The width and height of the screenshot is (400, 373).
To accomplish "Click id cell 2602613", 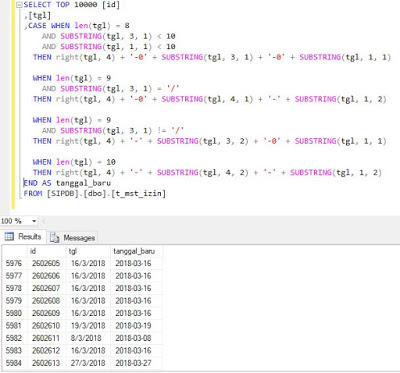I will click(x=47, y=363).
